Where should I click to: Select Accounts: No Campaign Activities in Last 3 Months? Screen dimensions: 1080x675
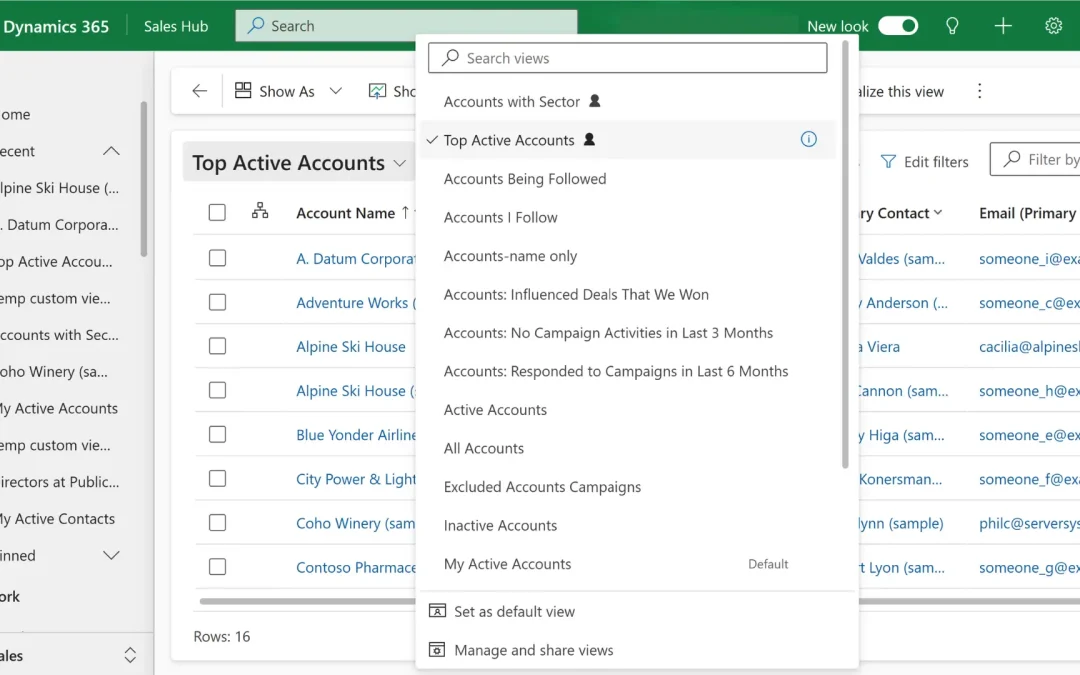[x=627, y=333]
